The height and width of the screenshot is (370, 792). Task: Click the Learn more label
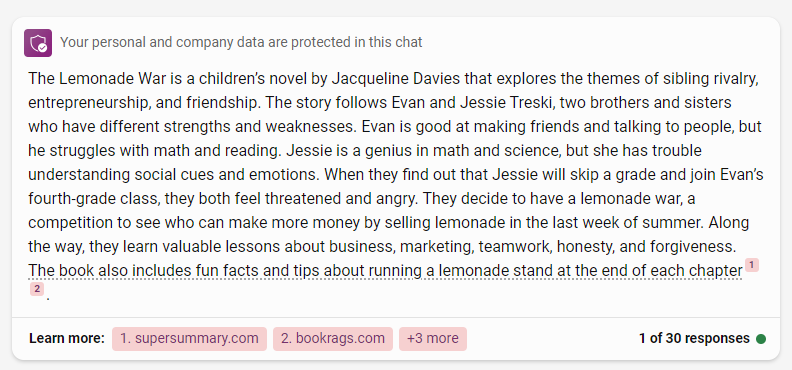[x=67, y=339]
